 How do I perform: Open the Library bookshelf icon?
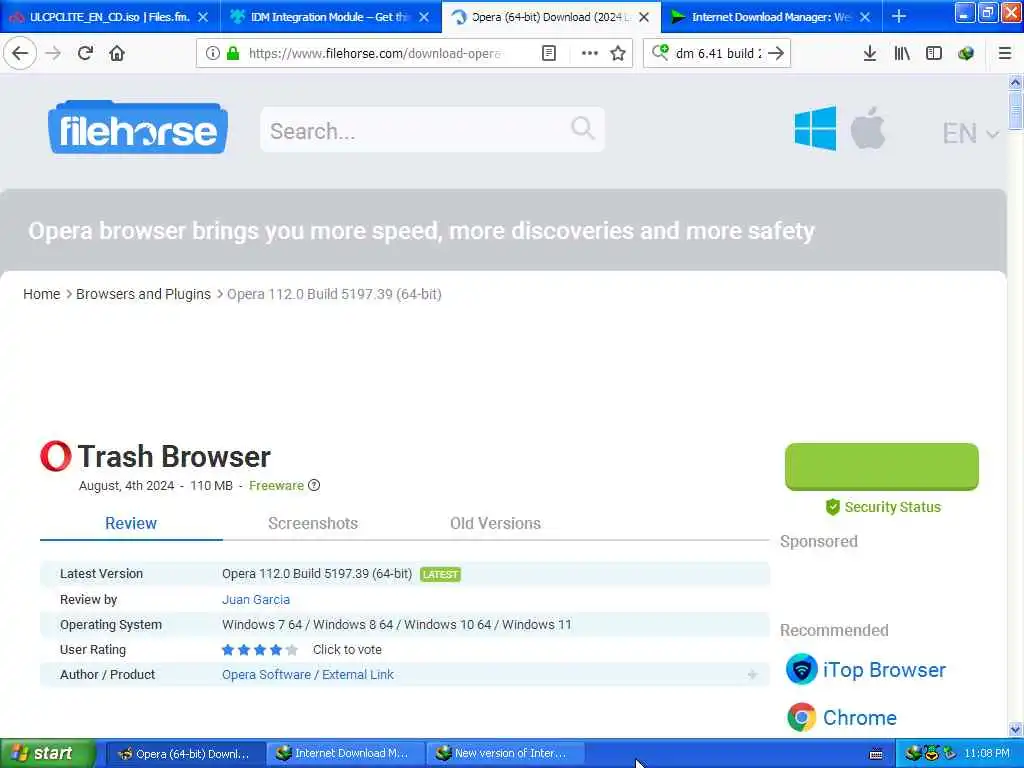(902, 53)
